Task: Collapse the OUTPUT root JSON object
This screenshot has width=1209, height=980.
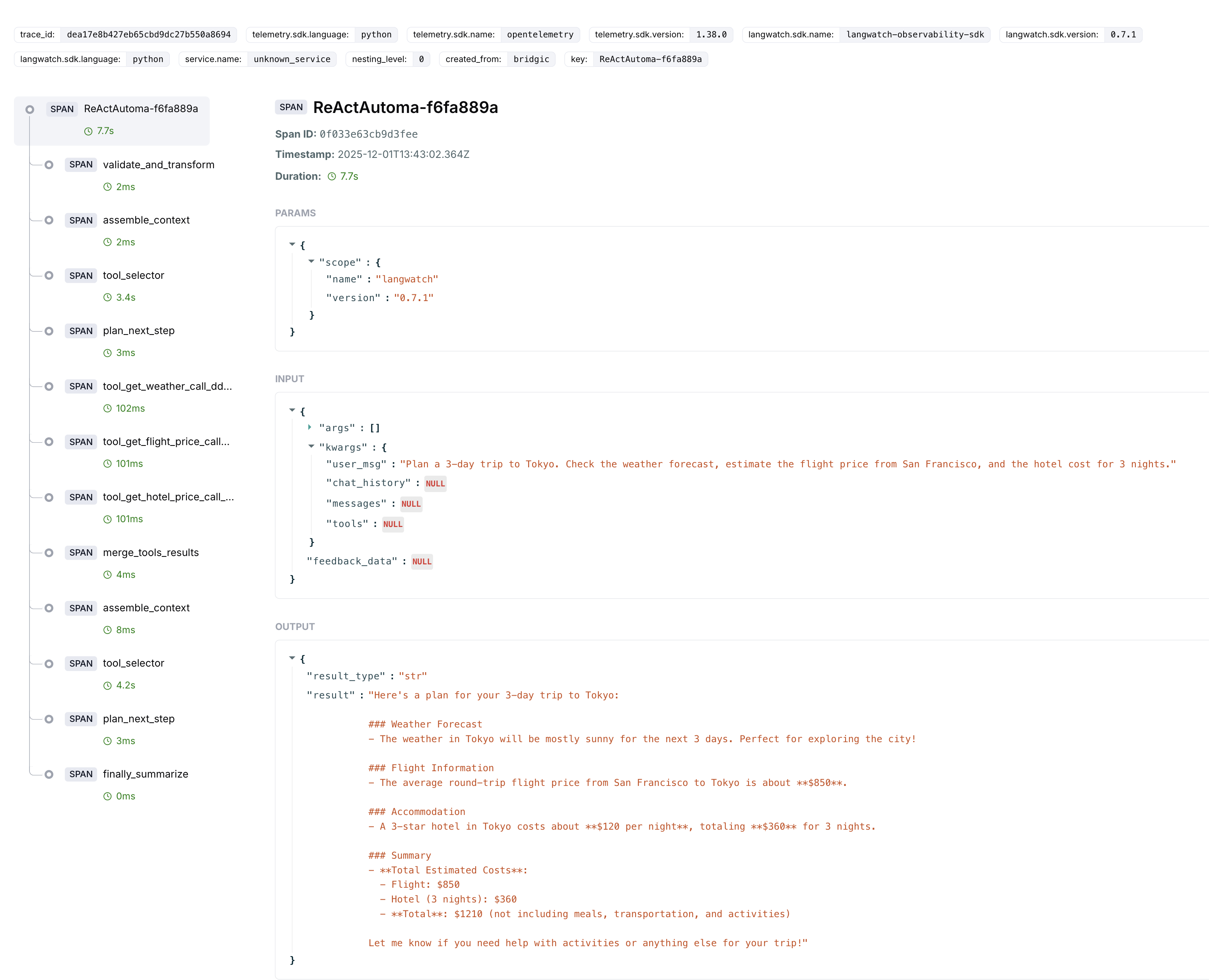Action: (292, 658)
